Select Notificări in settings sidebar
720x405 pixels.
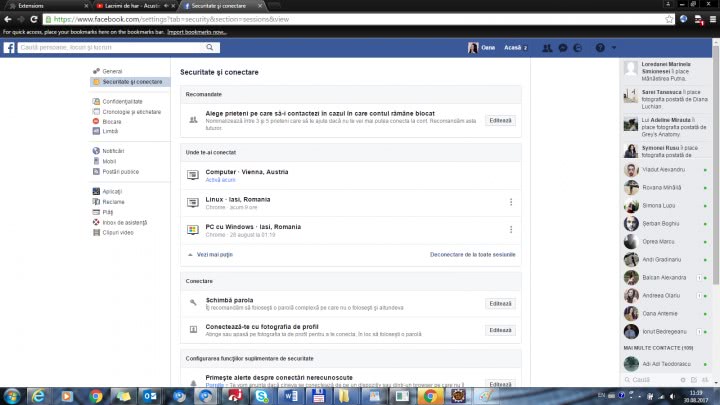click(x=112, y=151)
